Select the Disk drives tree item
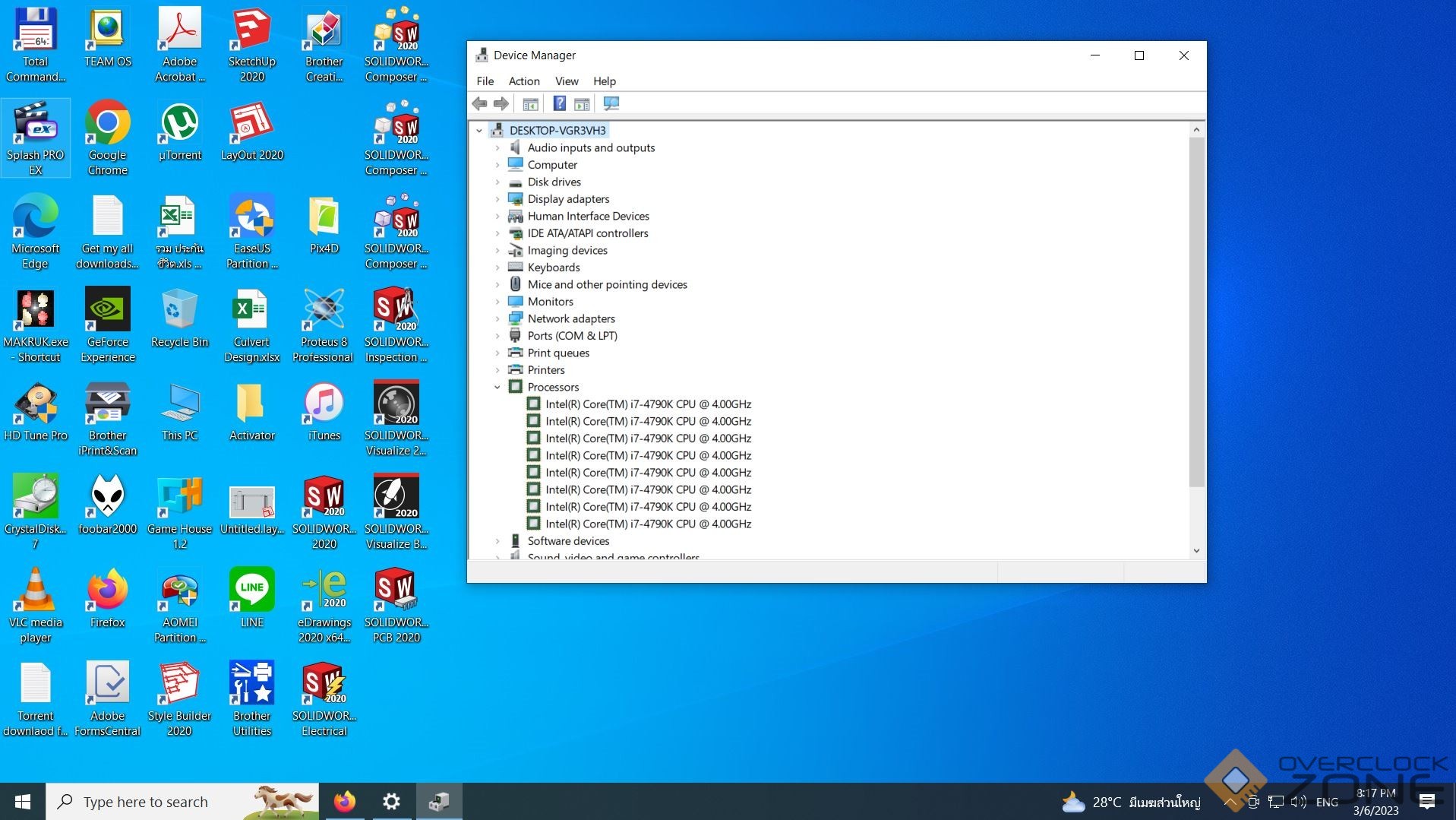 pos(554,182)
